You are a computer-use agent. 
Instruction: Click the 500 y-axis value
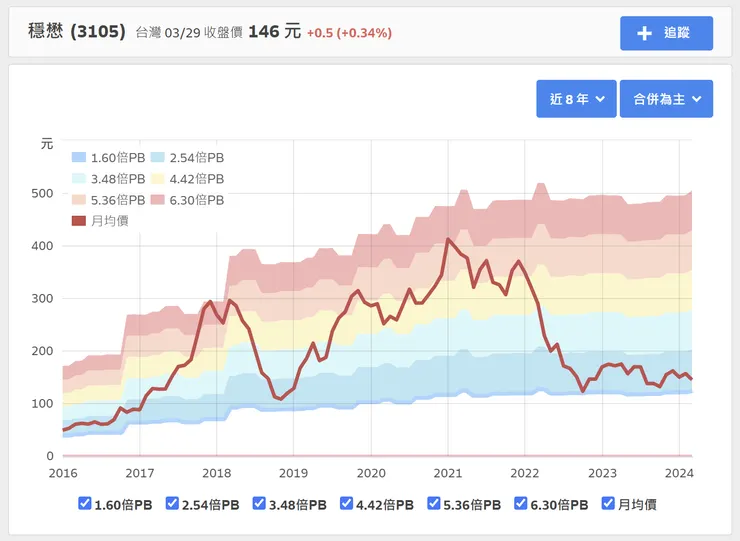pyautogui.click(x=42, y=193)
